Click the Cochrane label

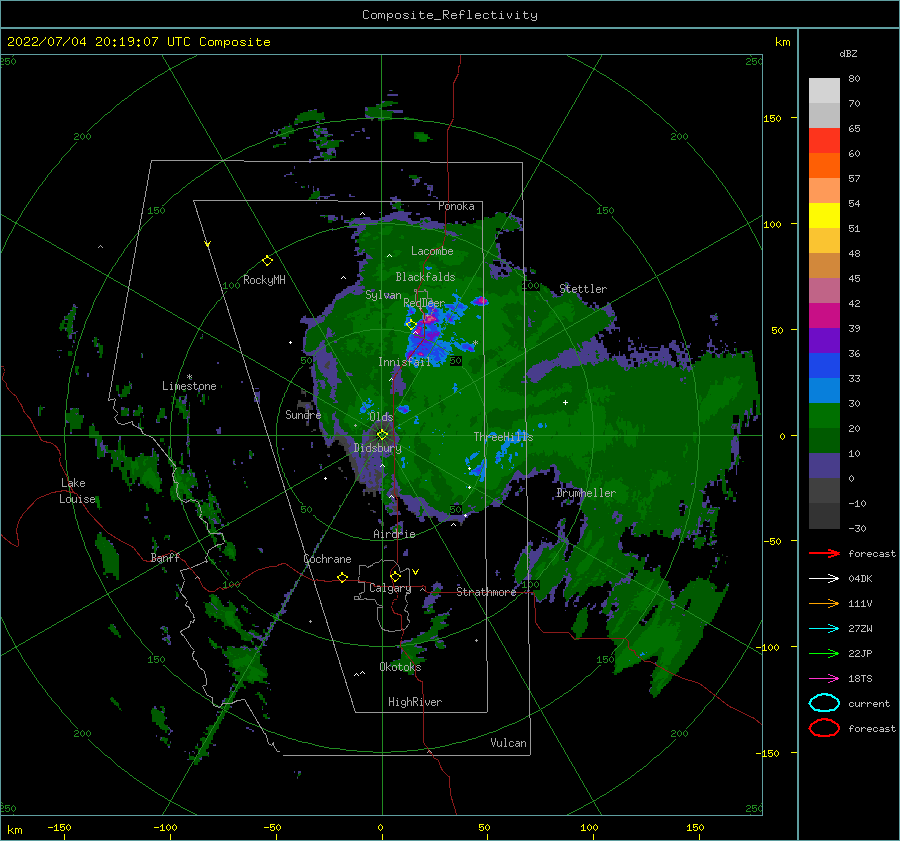(327, 559)
